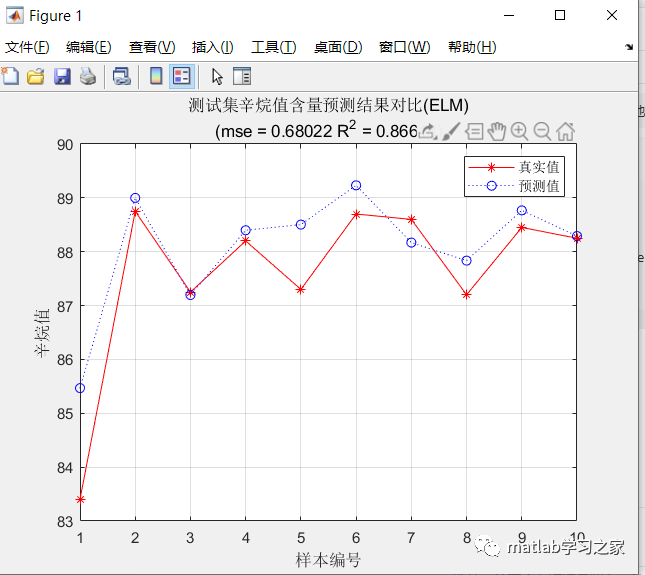Viewport: 645px width, 575px height.
Task: Select the brush data tool on axes
Action: coord(451,132)
